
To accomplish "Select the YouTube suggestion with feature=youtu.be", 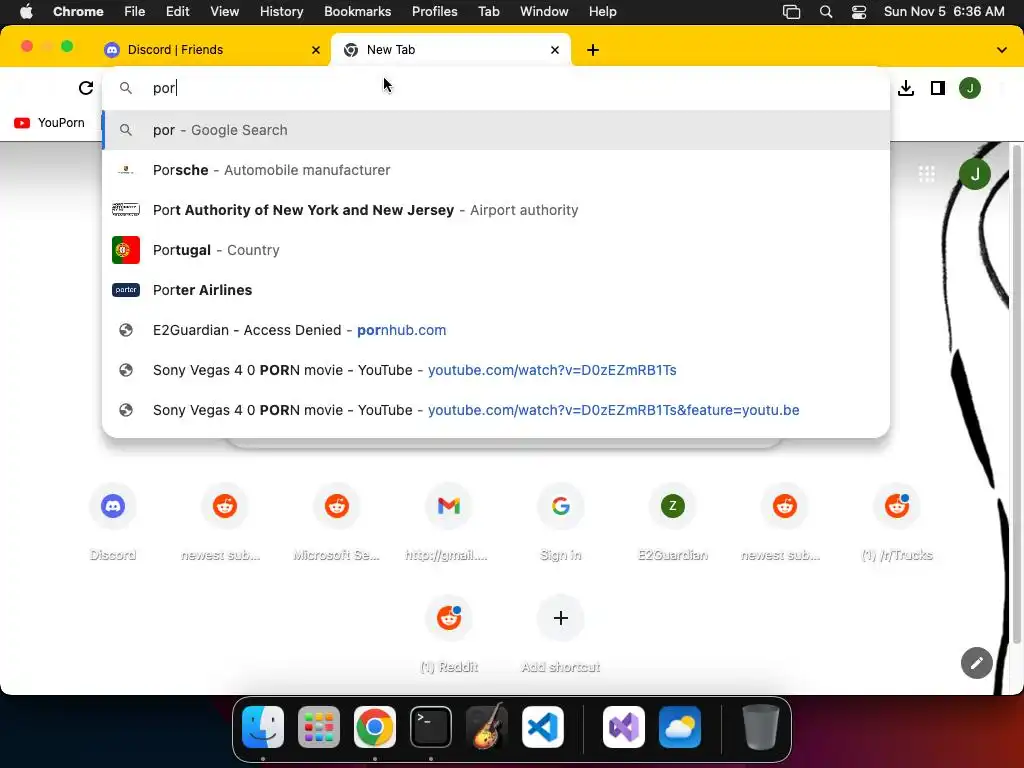I will click(496, 410).
